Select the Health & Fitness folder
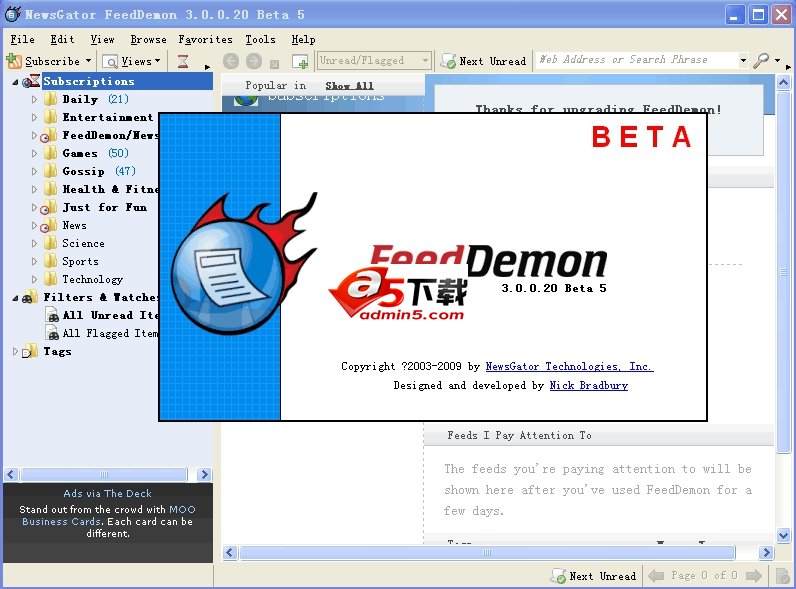This screenshot has width=796, height=589. [x=110, y=189]
